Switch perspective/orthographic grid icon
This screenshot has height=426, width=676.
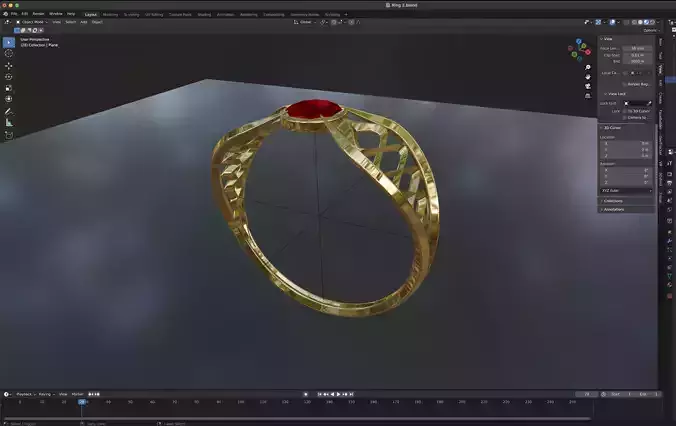click(588, 96)
